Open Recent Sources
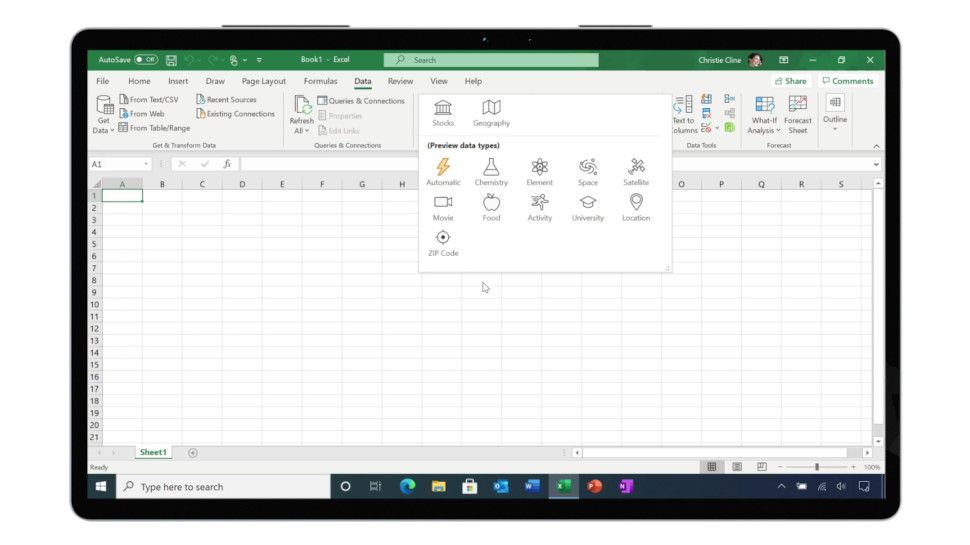Screen dimensions: 970x545 pyautogui.click(x=226, y=99)
